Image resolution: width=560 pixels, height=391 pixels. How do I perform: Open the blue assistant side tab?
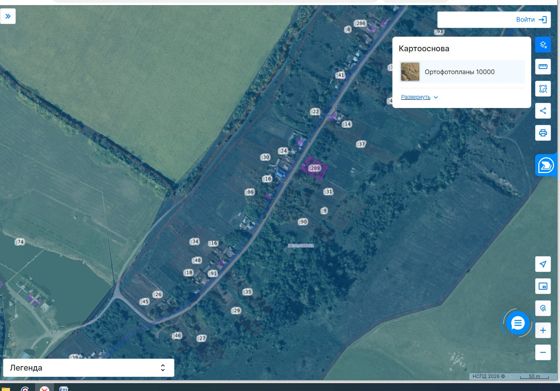click(x=546, y=165)
